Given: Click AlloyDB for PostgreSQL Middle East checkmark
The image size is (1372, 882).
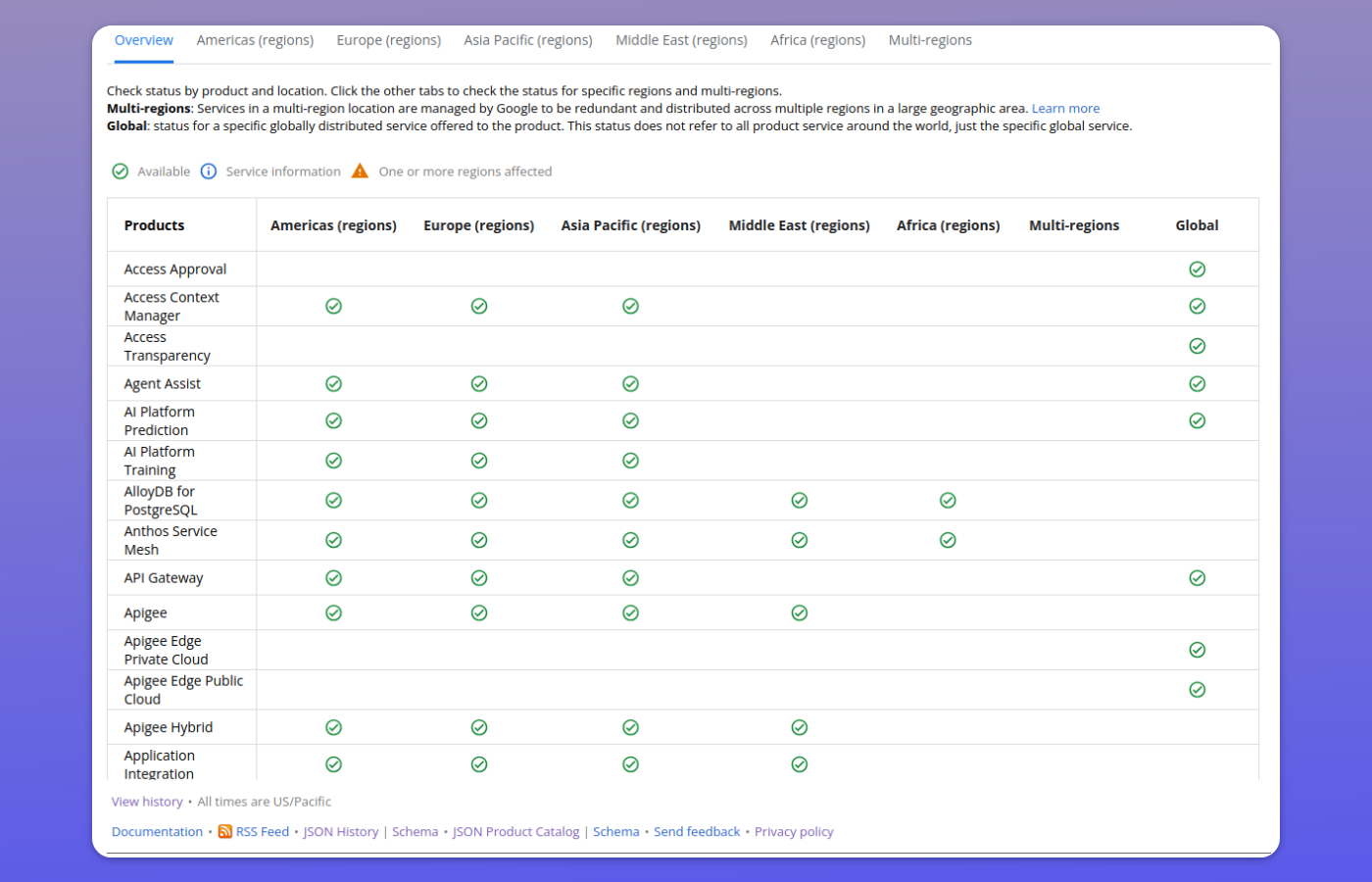Looking at the screenshot, I should click(800, 501).
